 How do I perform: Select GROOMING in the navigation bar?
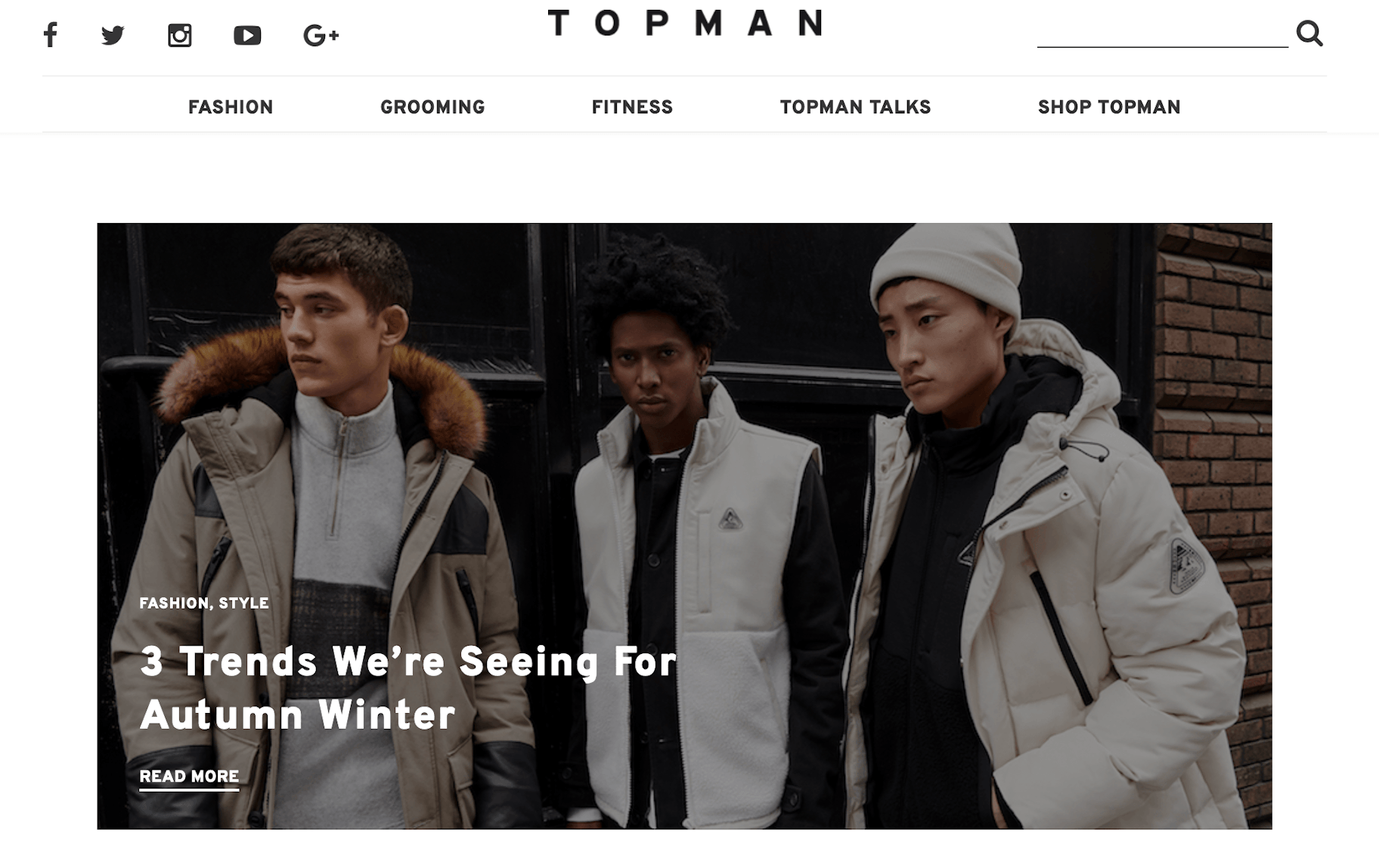pyautogui.click(x=432, y=107)
